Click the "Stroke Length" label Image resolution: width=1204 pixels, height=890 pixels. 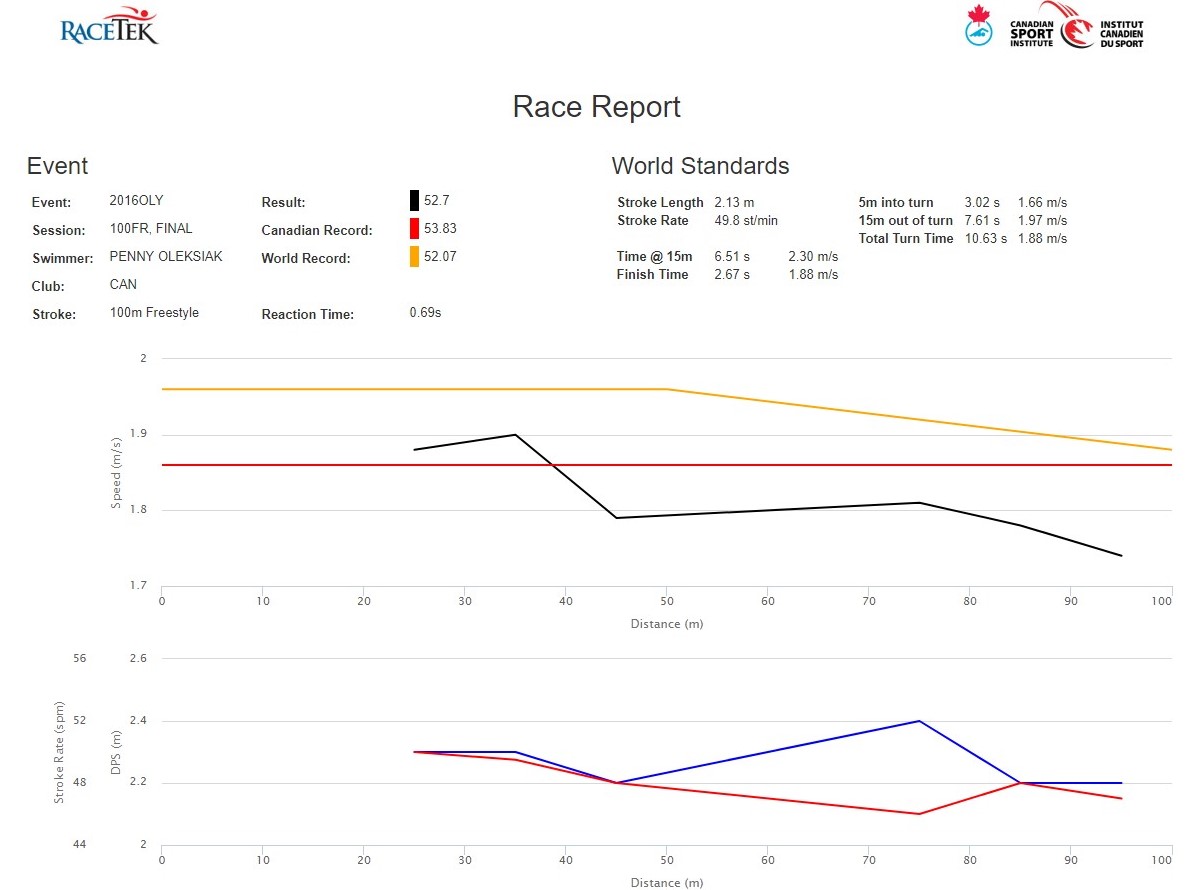(x=660, y=202)
